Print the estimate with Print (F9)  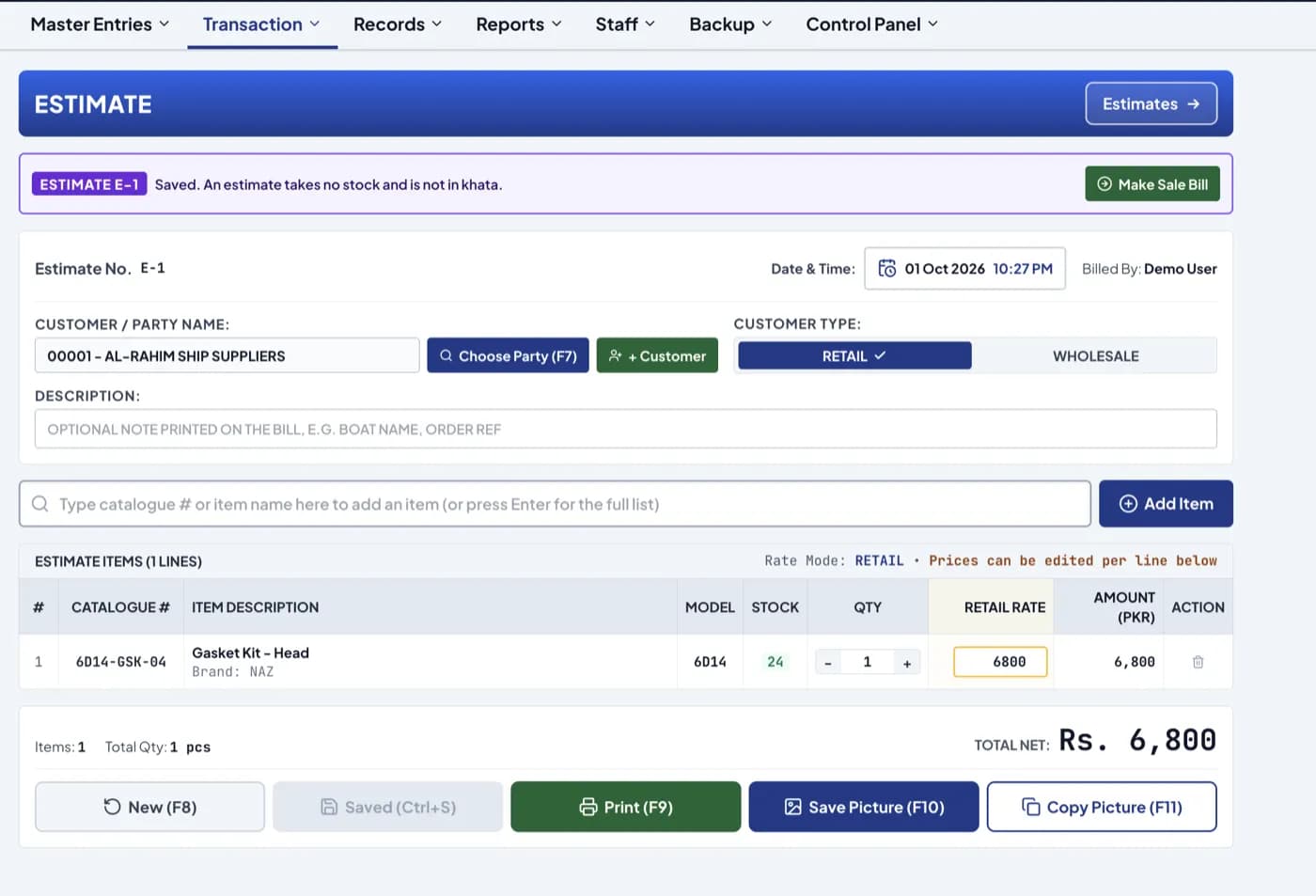click(626, 807)
